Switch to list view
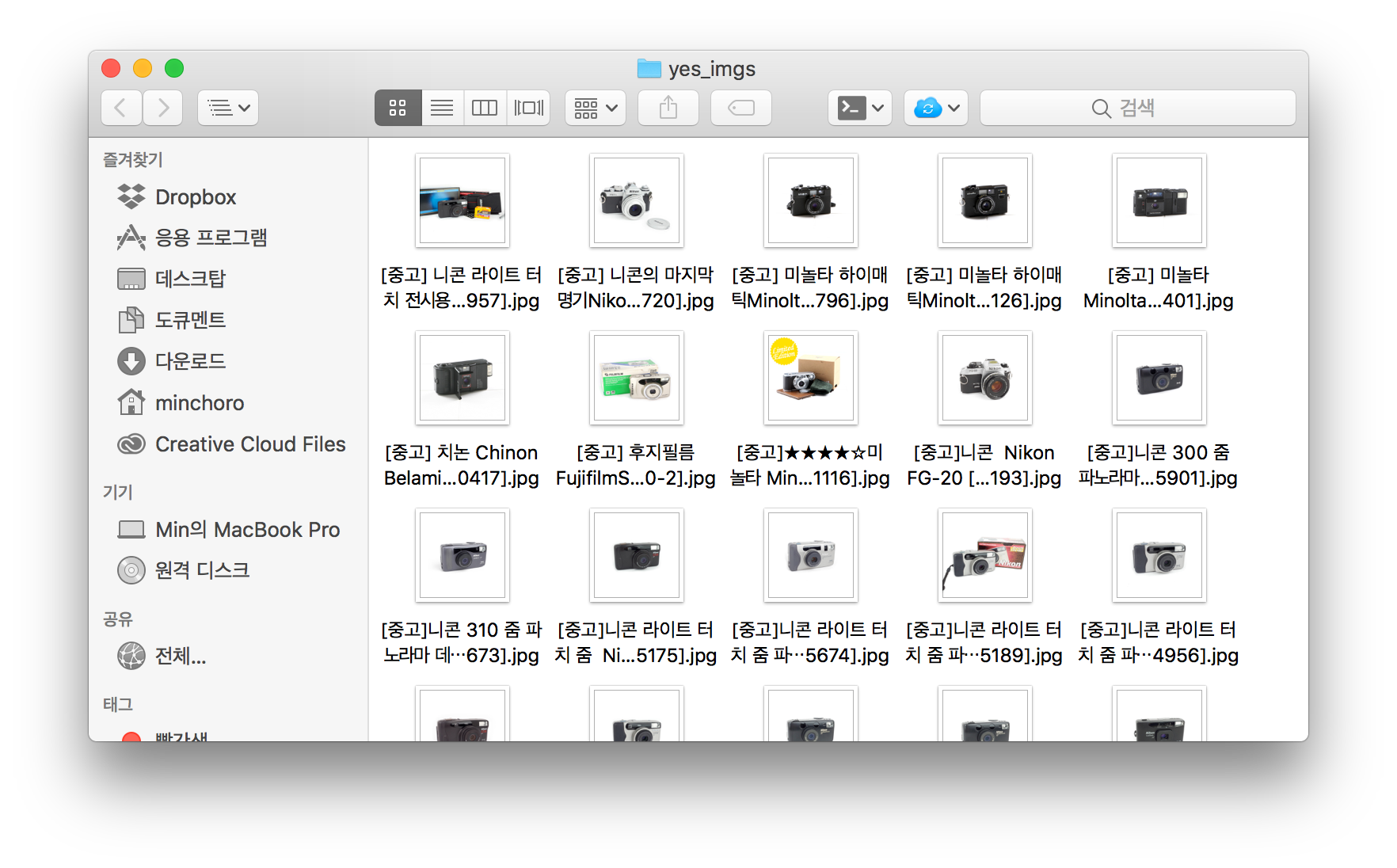1397x868 pixels. point(442,108)
